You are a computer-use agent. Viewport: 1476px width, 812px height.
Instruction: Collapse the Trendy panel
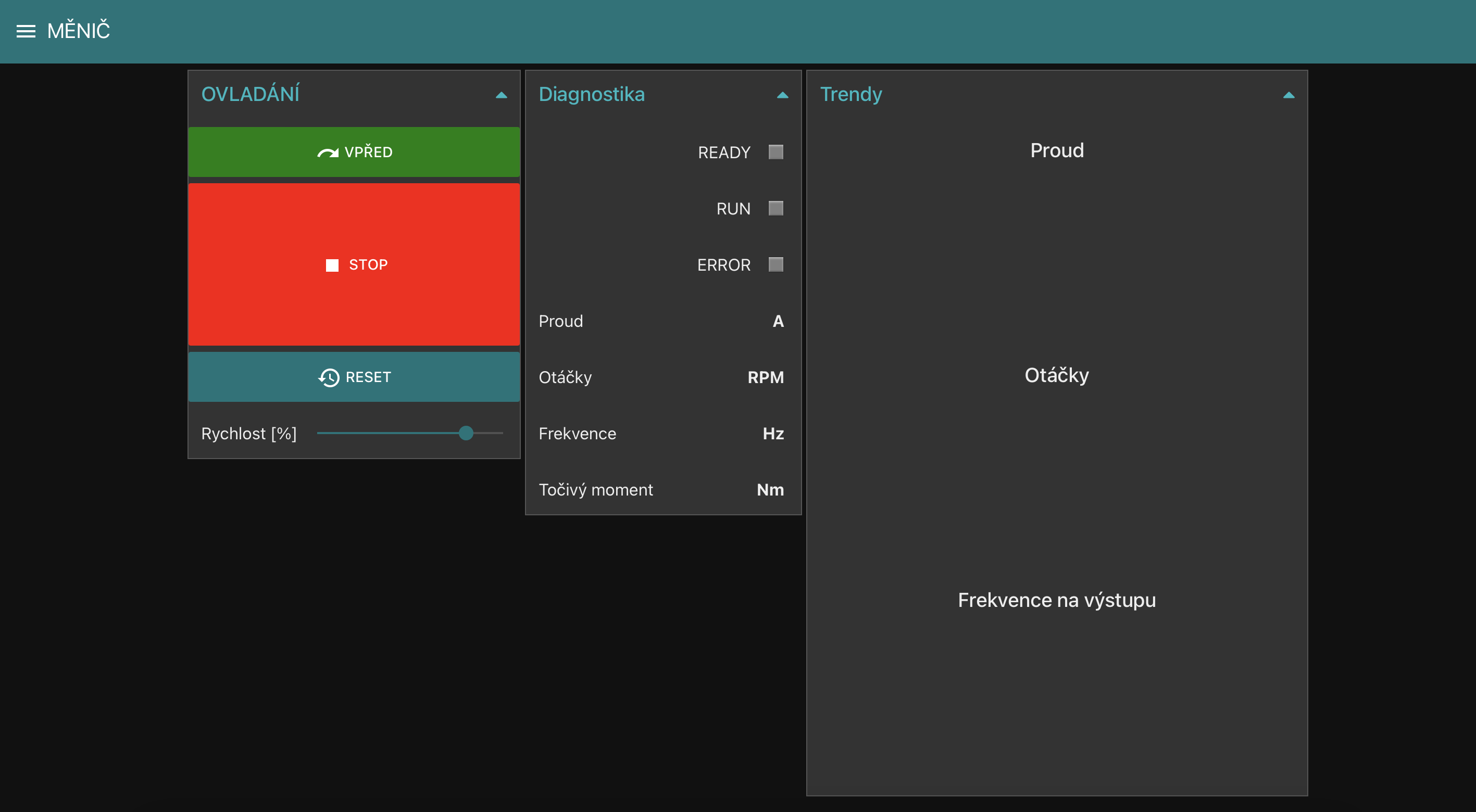click(x=1288, y=95)
